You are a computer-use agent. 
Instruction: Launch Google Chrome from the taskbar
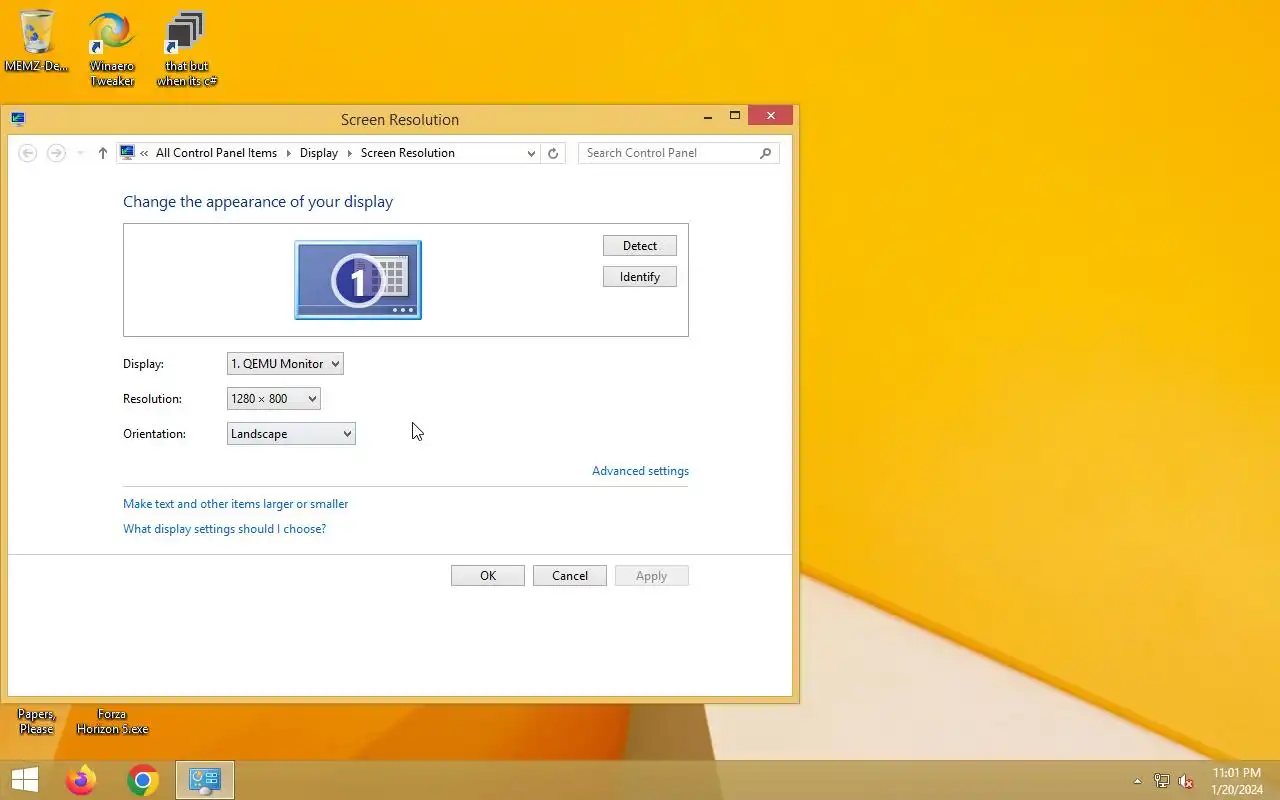click(143, 780)
